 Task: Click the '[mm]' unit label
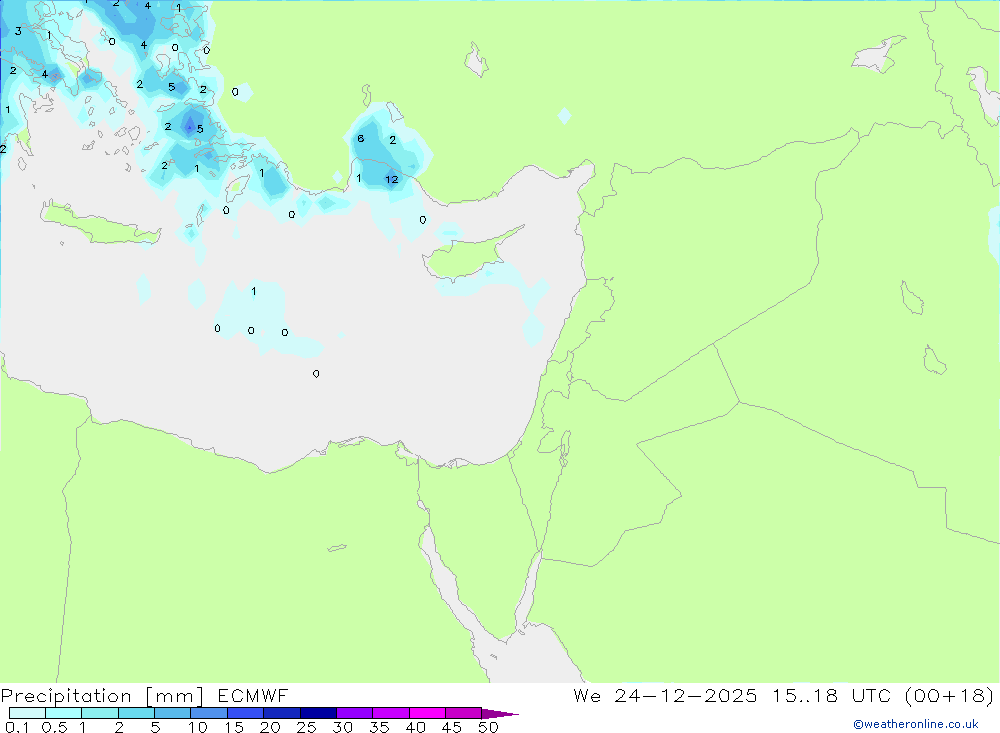tap(174, 695)
